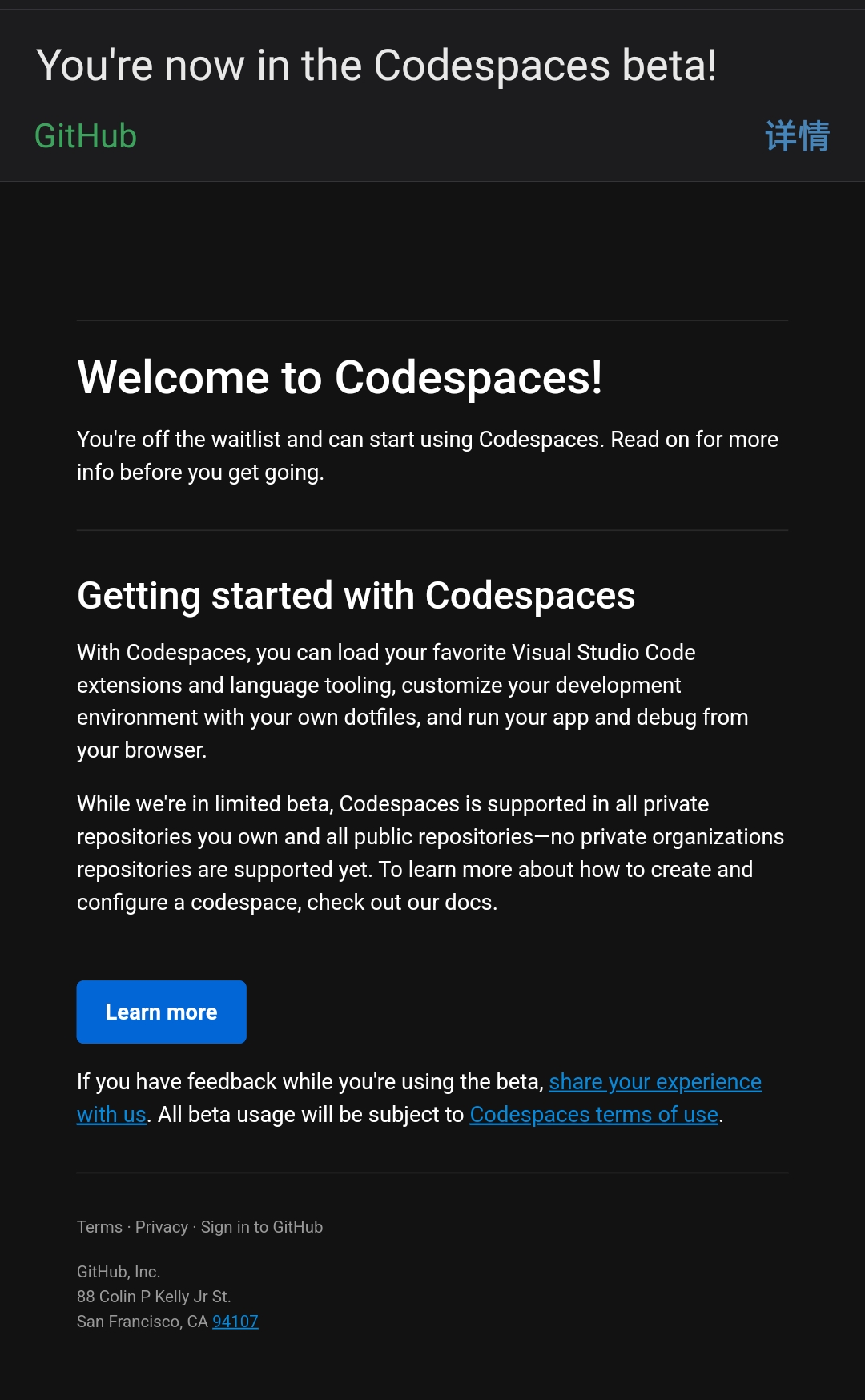Click the off the waitlist paragraph
Image resolution: width=865 pixels, height=1400 pixels.
(427, 456)
